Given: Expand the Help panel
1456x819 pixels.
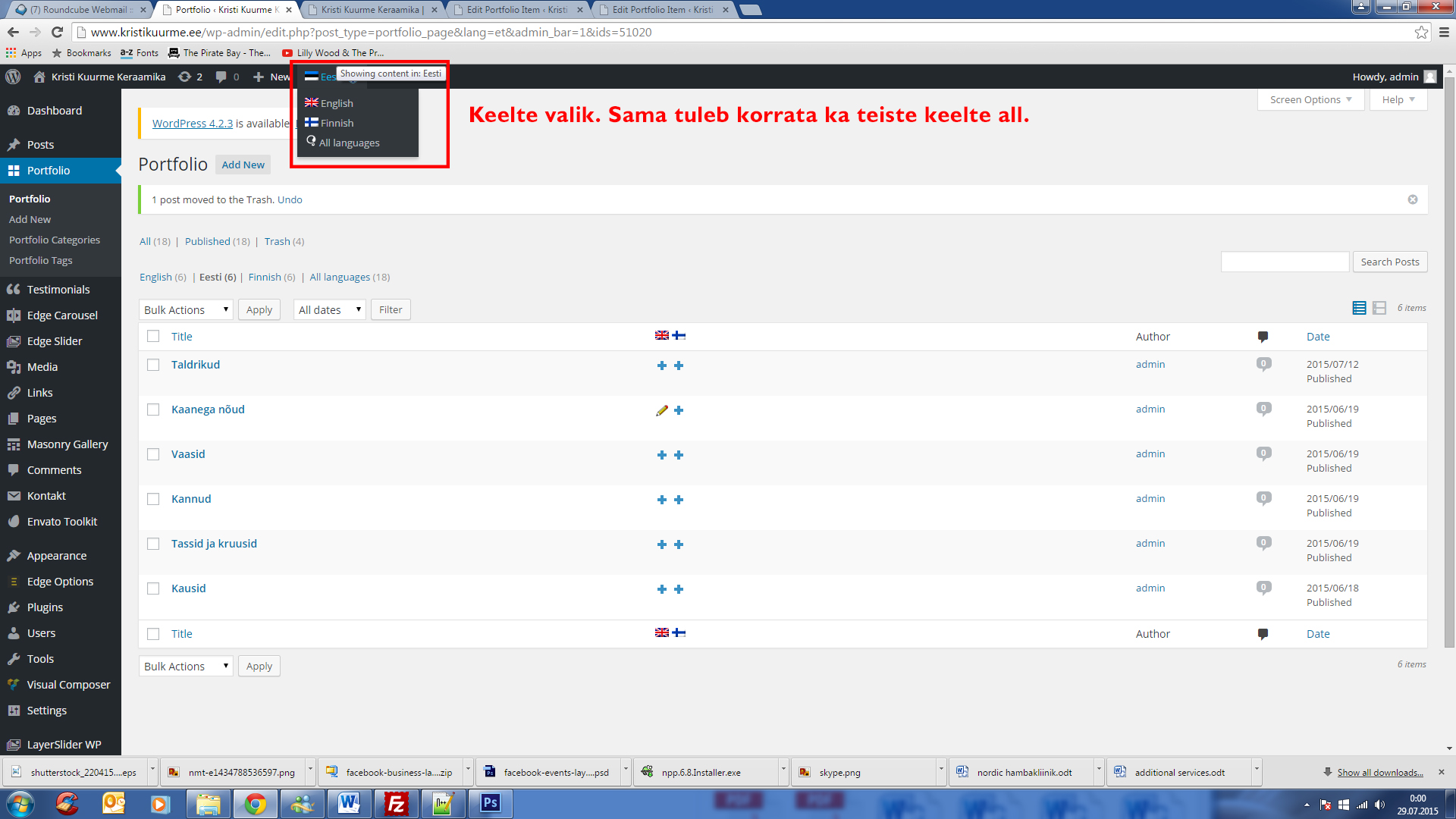Looking at the screenshot, I should click(x=1398, y=99).
